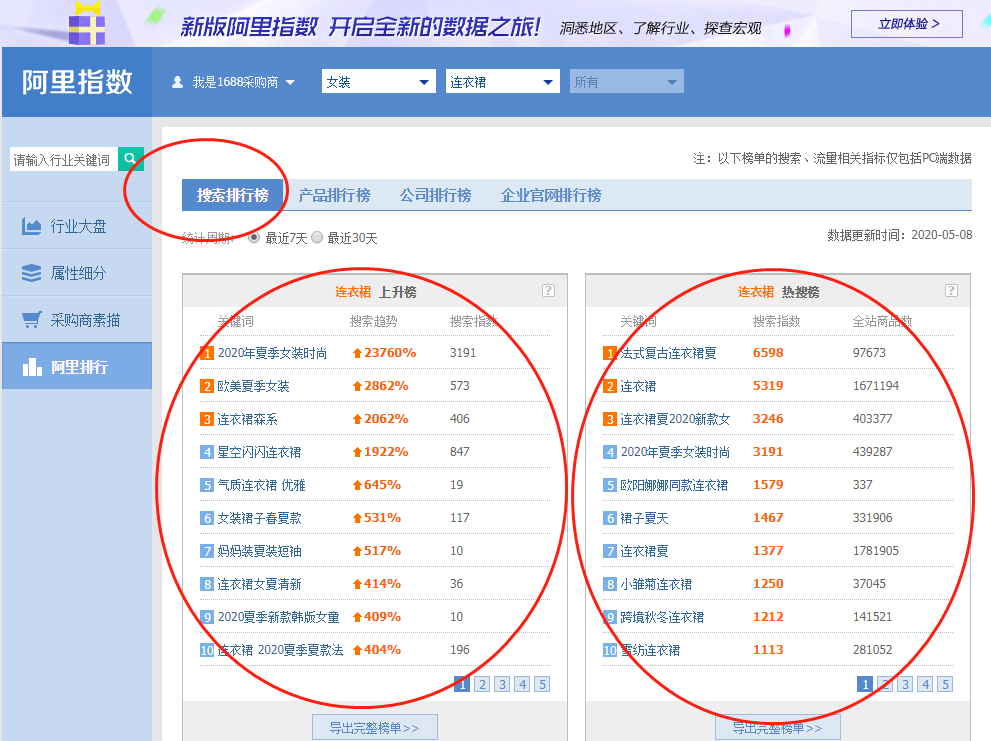
Task: Open keyword 女装裙子春夏款
Action: pyautogui.click(x=259, y=518)
